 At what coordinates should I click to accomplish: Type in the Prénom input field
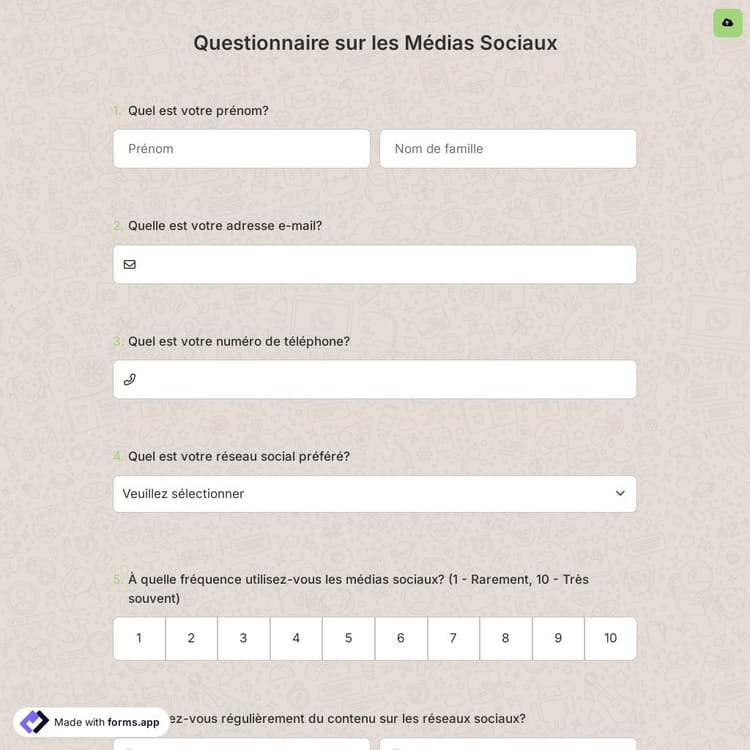(241, 149)
